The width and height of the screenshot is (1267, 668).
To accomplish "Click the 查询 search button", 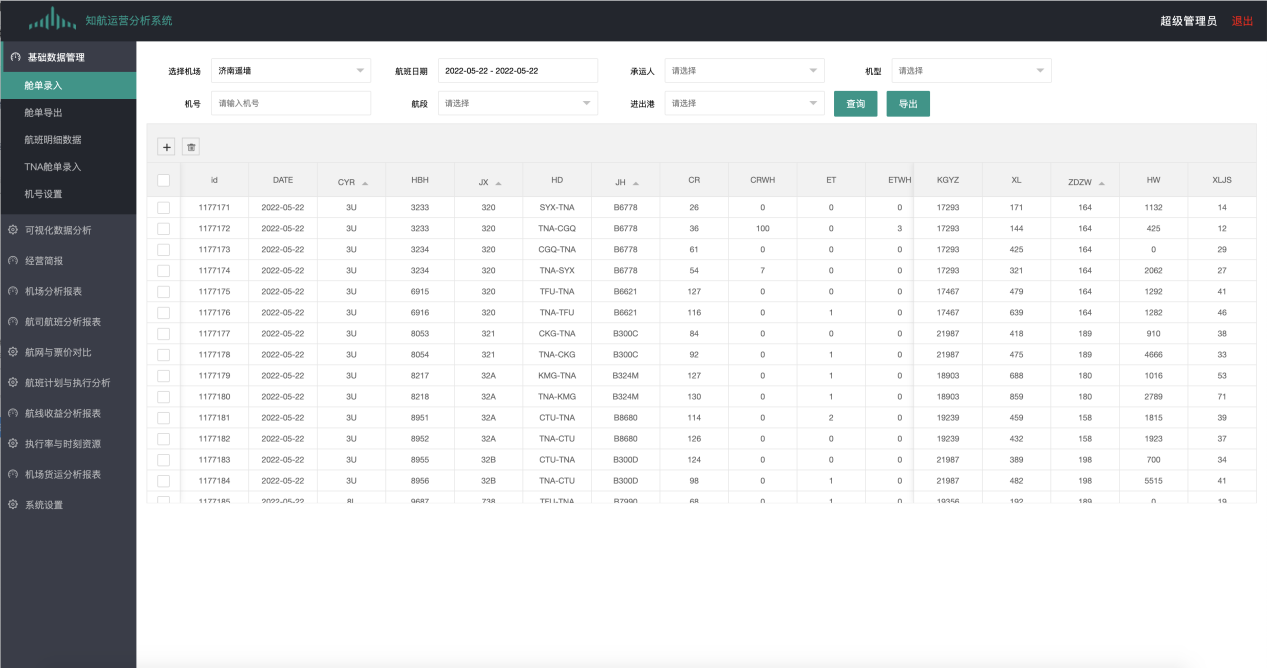I will [855, 104].
